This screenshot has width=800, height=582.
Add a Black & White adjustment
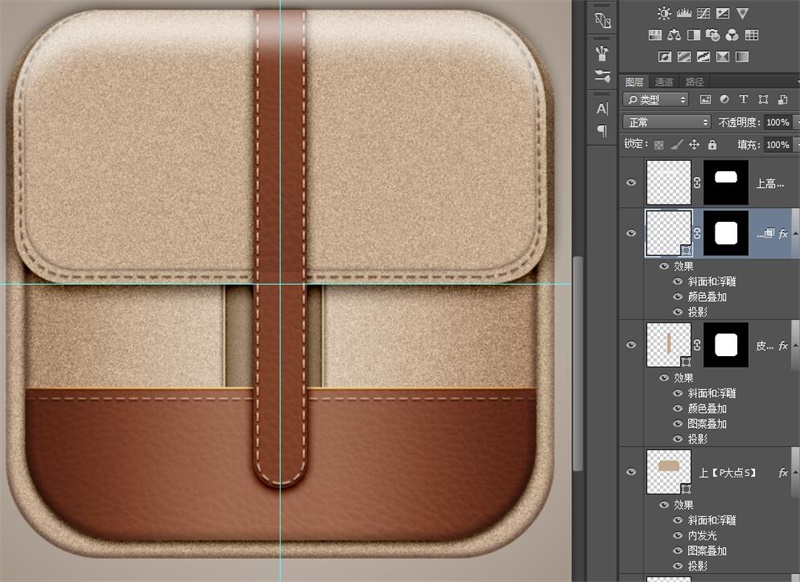[x=693, y=35]
